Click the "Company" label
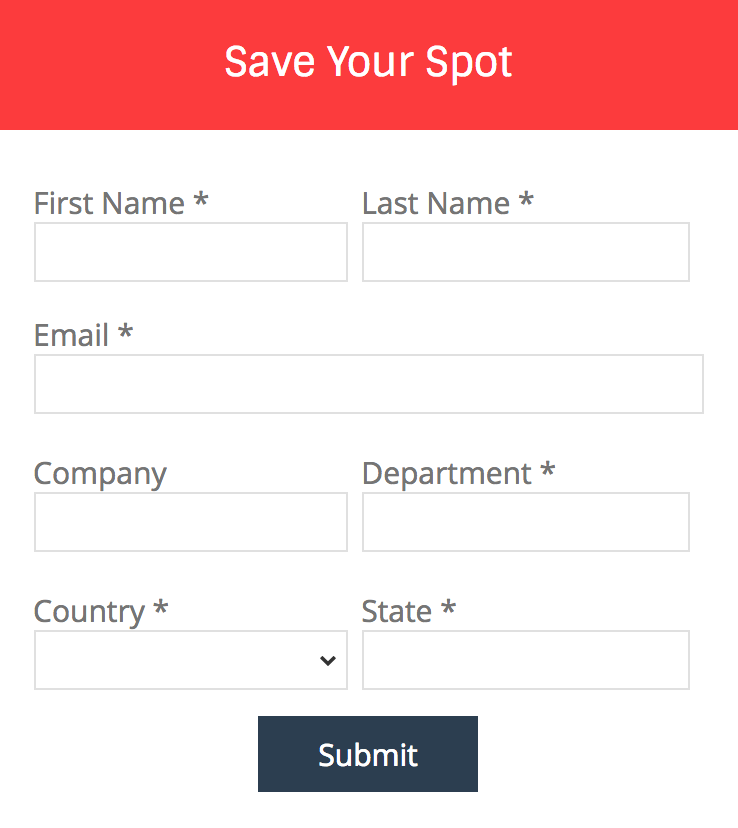 (x=100, y=474)
